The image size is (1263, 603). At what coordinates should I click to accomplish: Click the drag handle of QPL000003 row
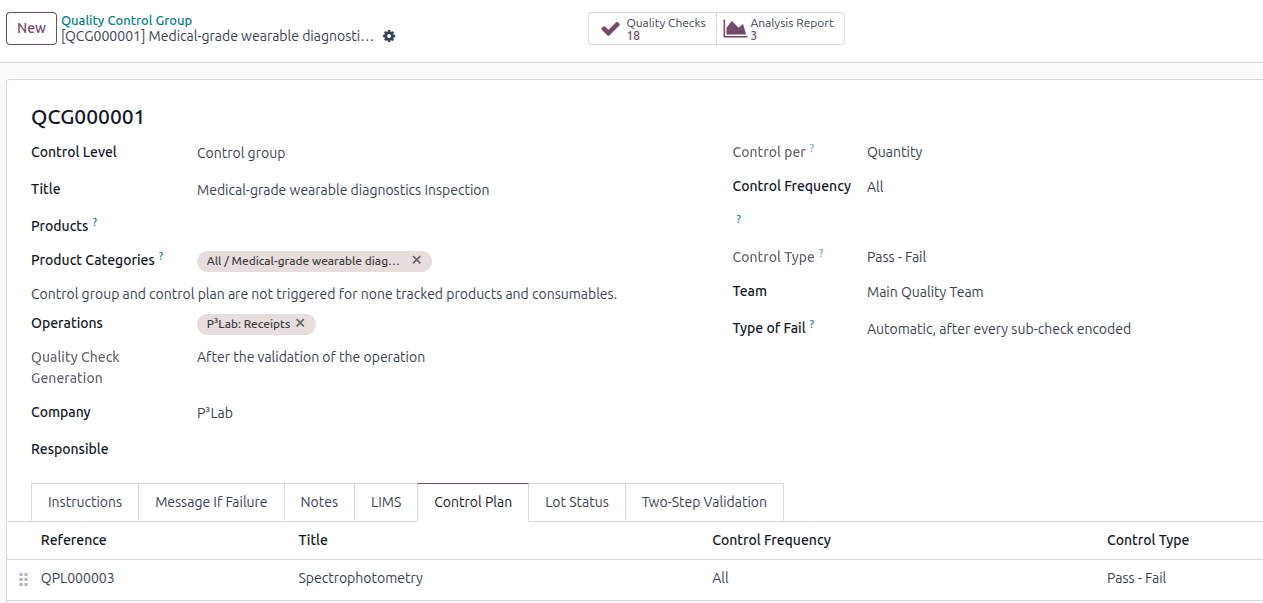coord(24,579)
